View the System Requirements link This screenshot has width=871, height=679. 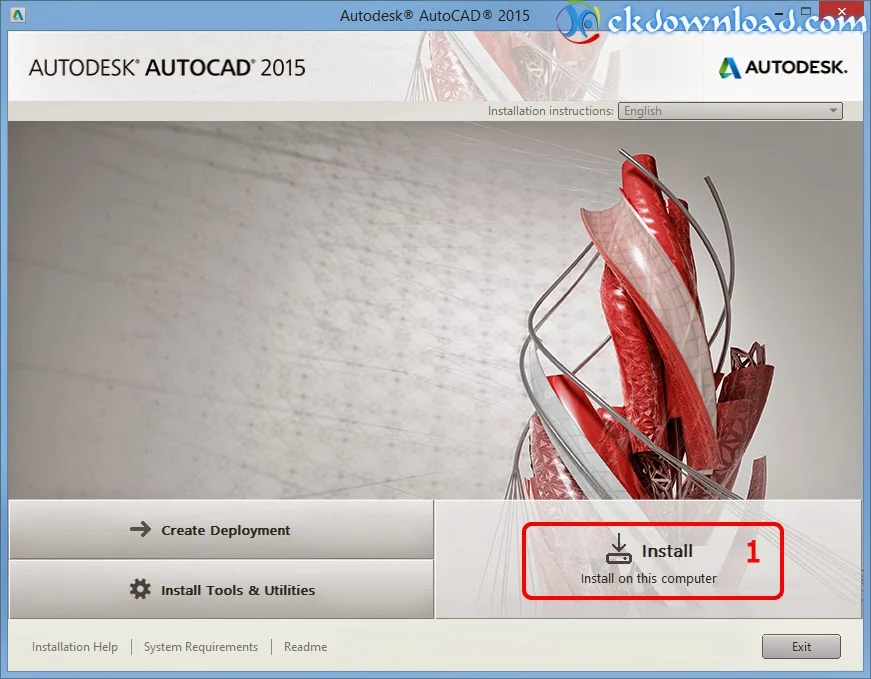(201, 647)
